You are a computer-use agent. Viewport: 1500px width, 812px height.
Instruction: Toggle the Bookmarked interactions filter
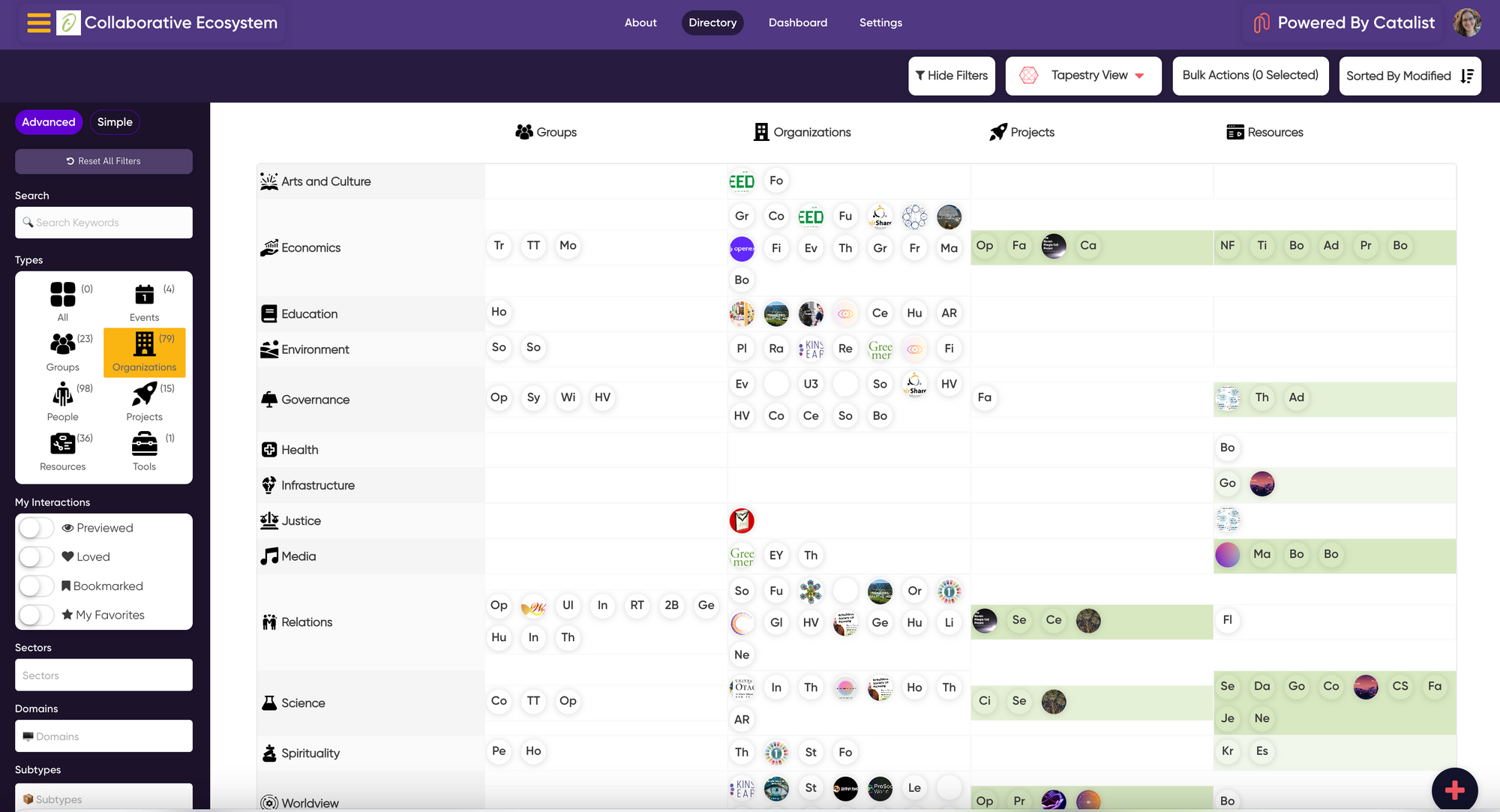[x=37, y=586]
